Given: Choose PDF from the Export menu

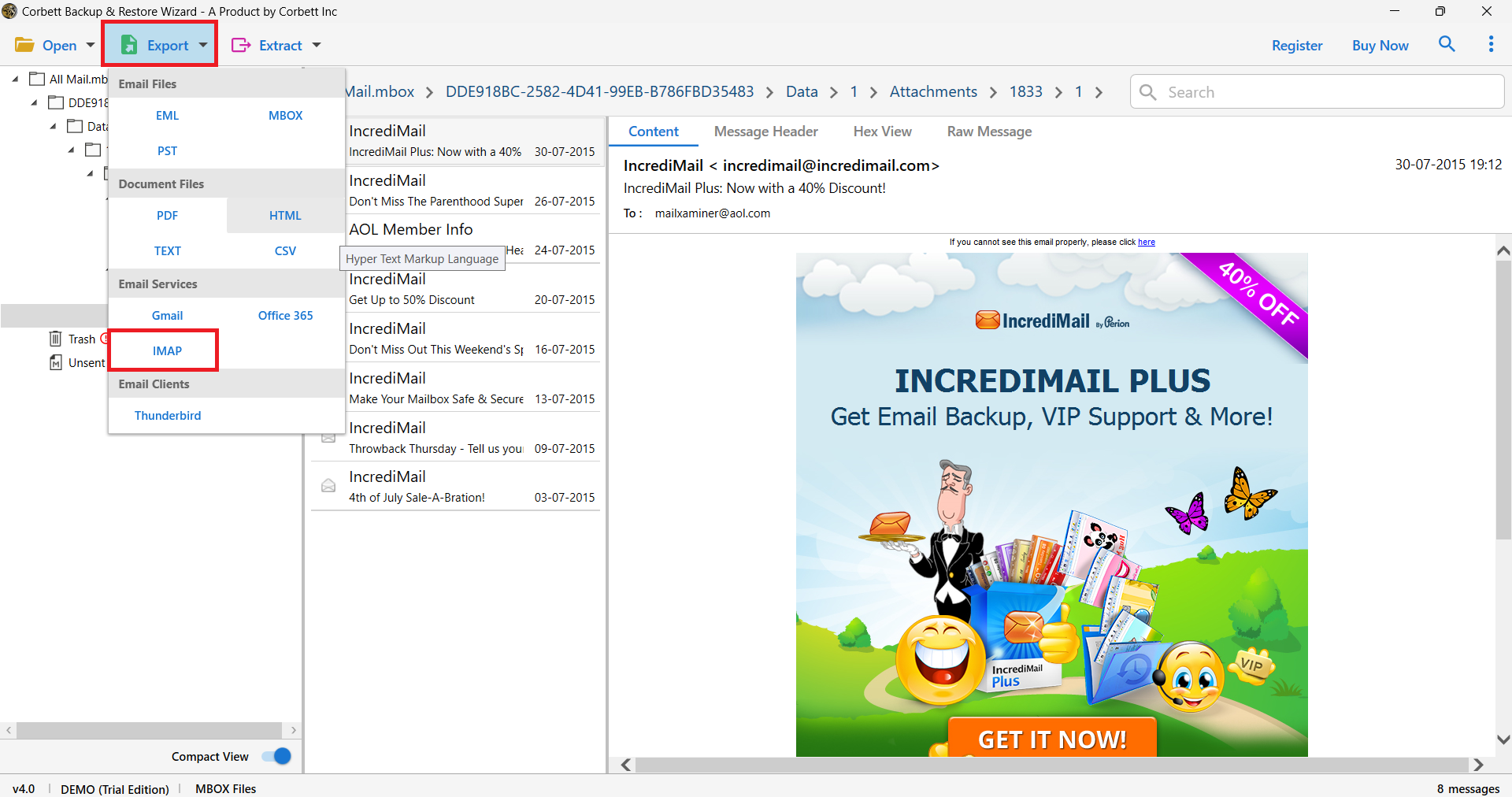Looking at the screenshot, I should [168, 215].
